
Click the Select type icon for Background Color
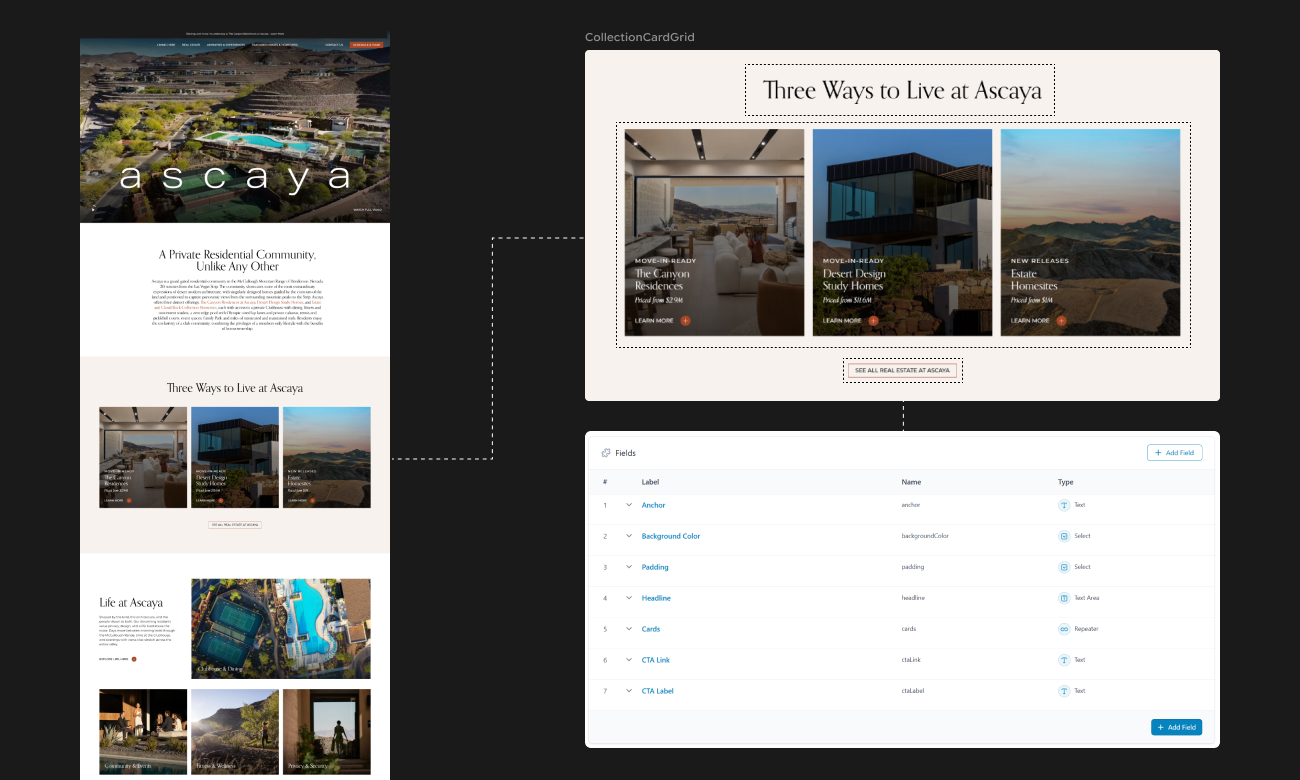pyautogui.click(x=1064, y=536)
